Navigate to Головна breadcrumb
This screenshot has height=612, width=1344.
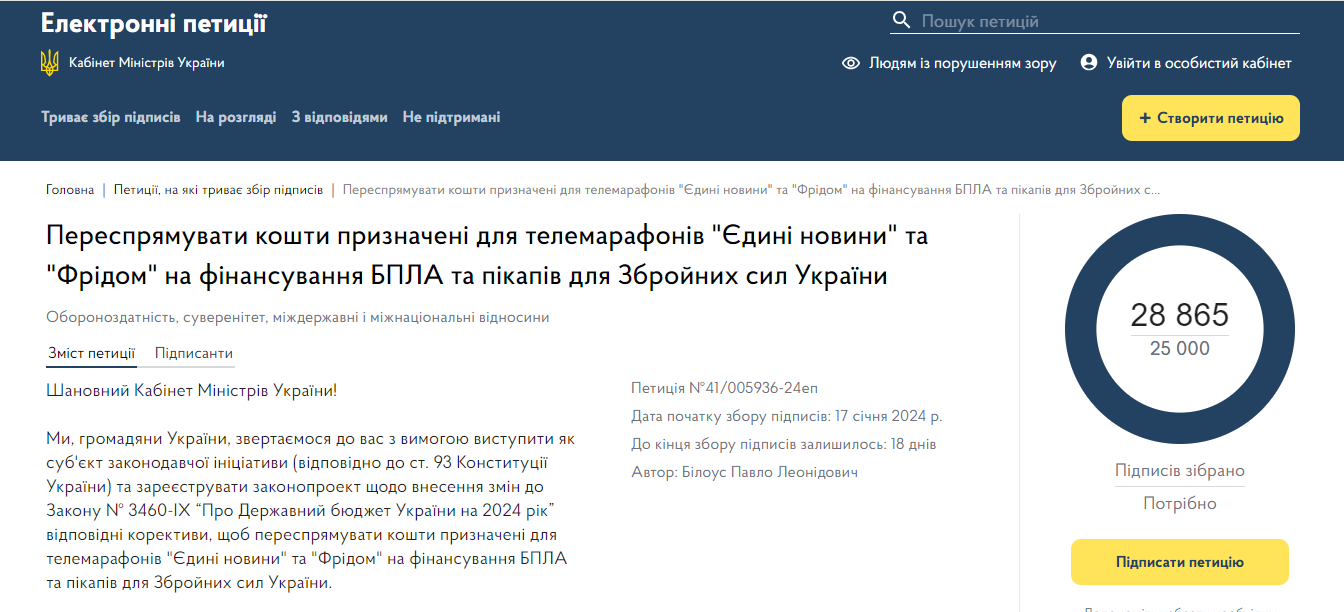coord(70,189)
